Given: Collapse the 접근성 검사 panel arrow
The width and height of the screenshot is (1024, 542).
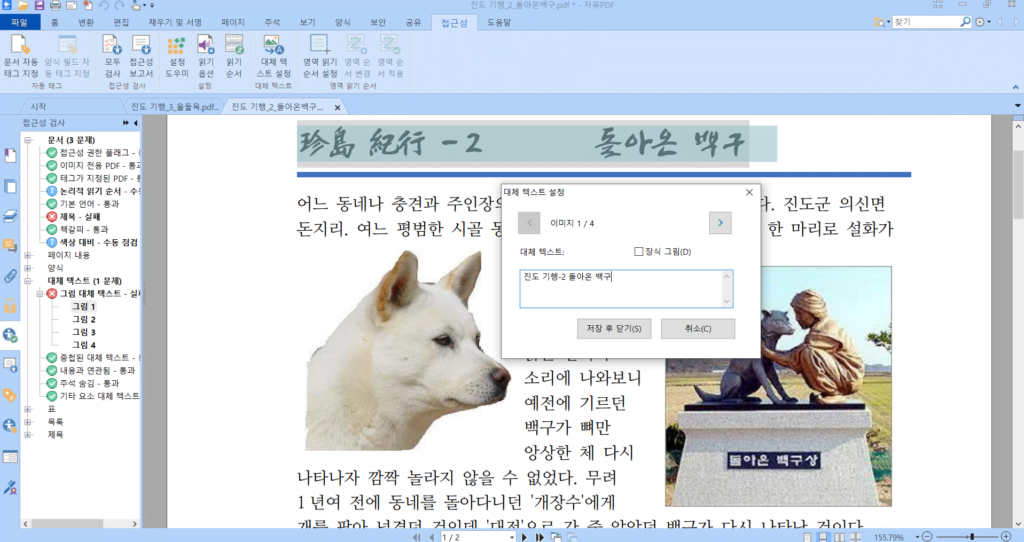Looking at the screenshot, I should click(x=135, y=123).
